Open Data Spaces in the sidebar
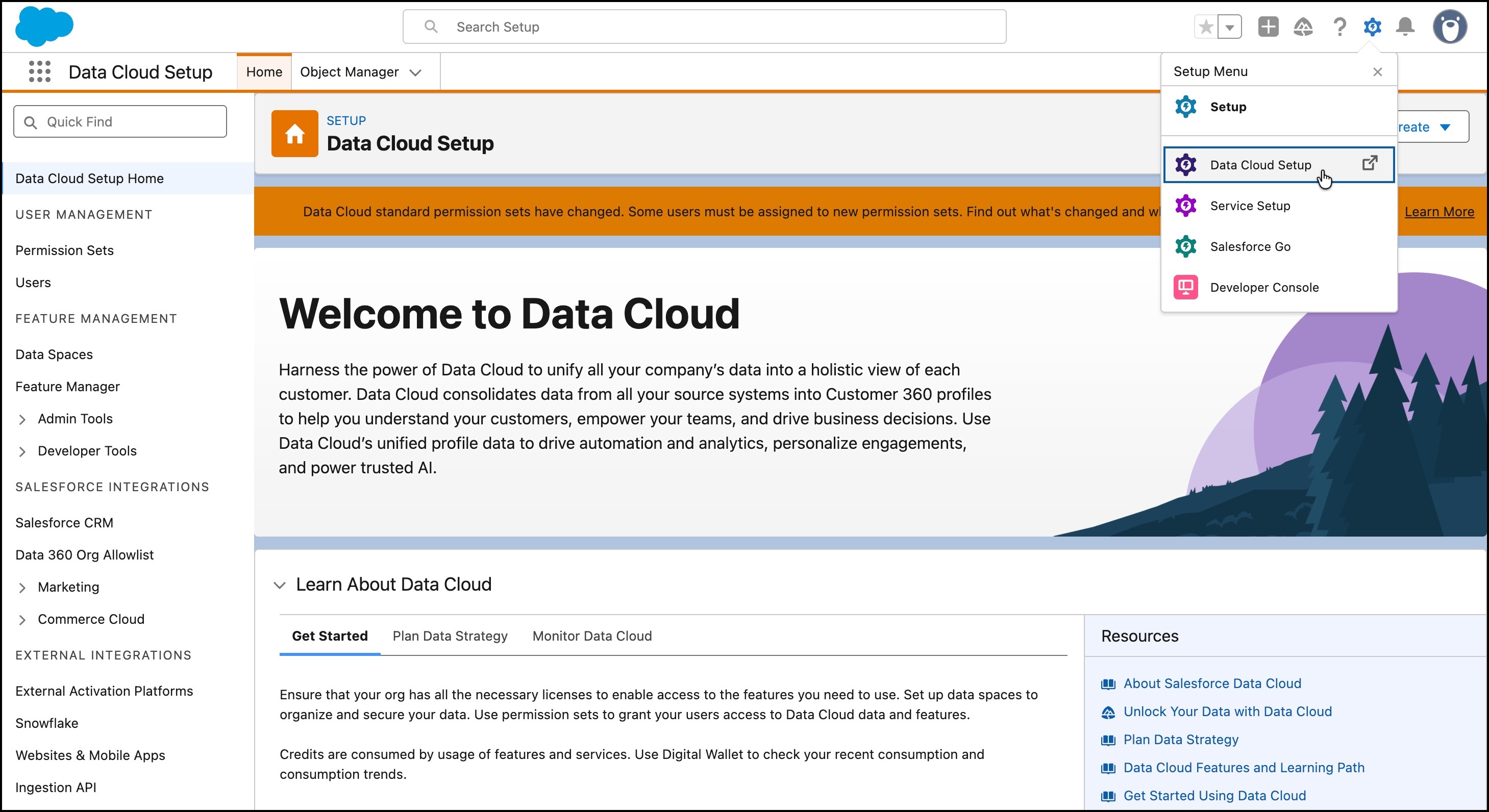This screenshot has width=1489, height=812. tap(54, 354)
